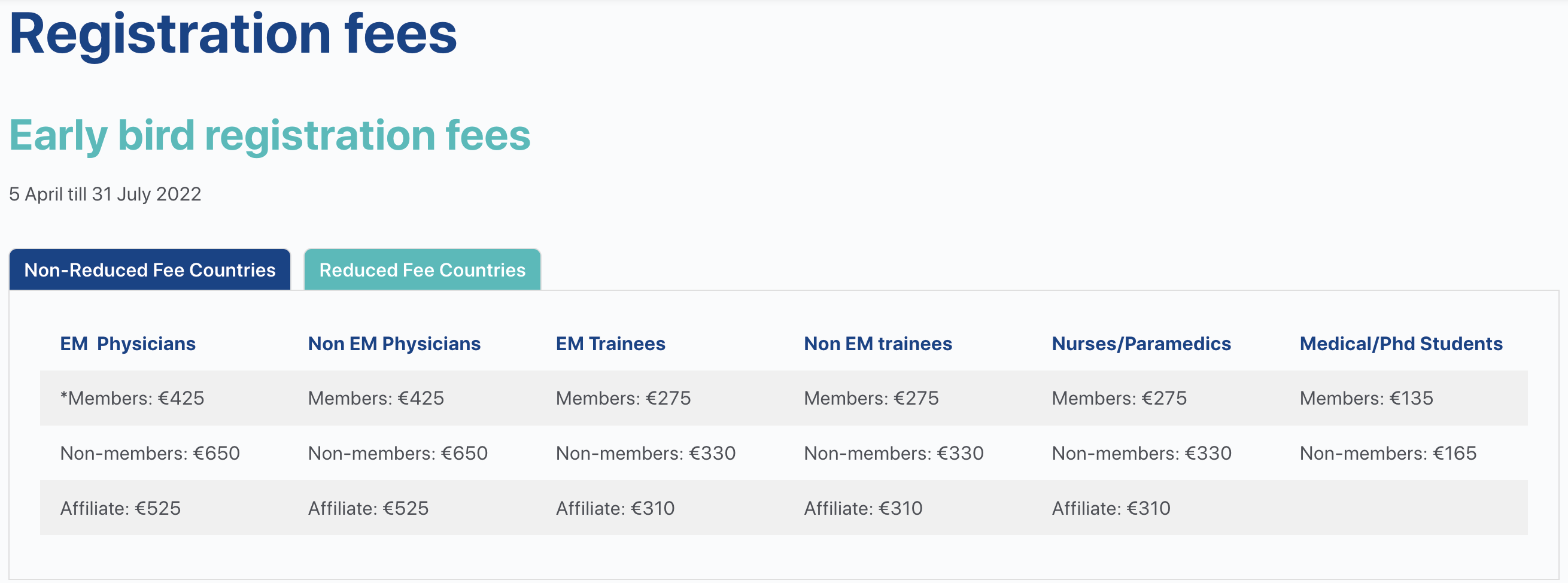Click the *Members: €425 cell

132,398
